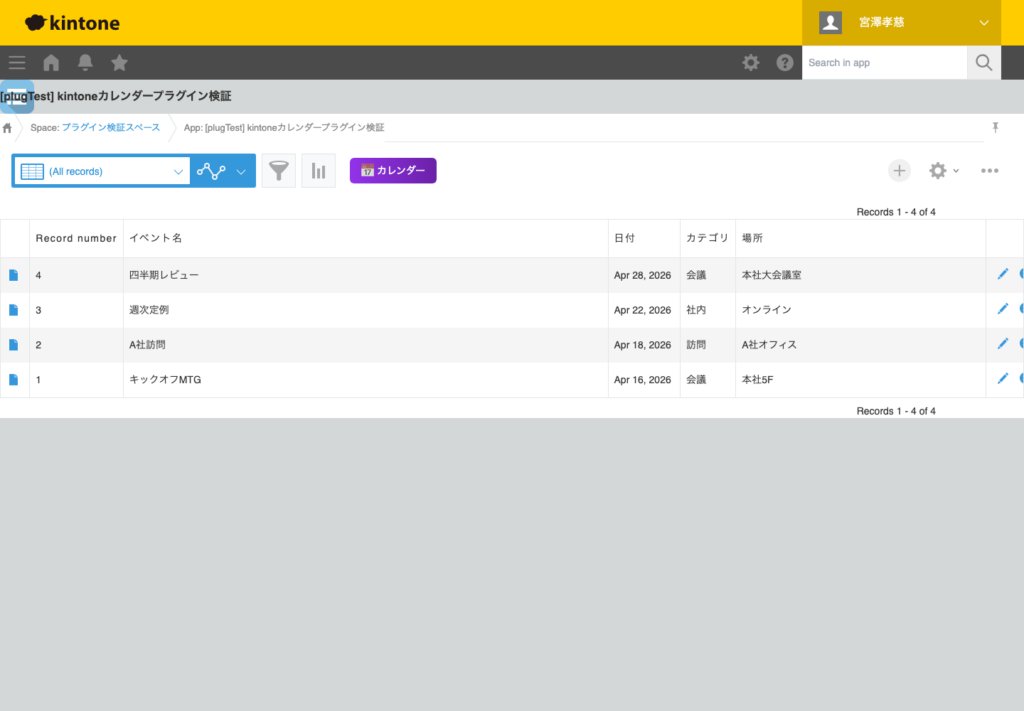Go to the kintone home portal icon
Image resolution: width=1024 pixels, height=711 pixels.
pos(51,63)
